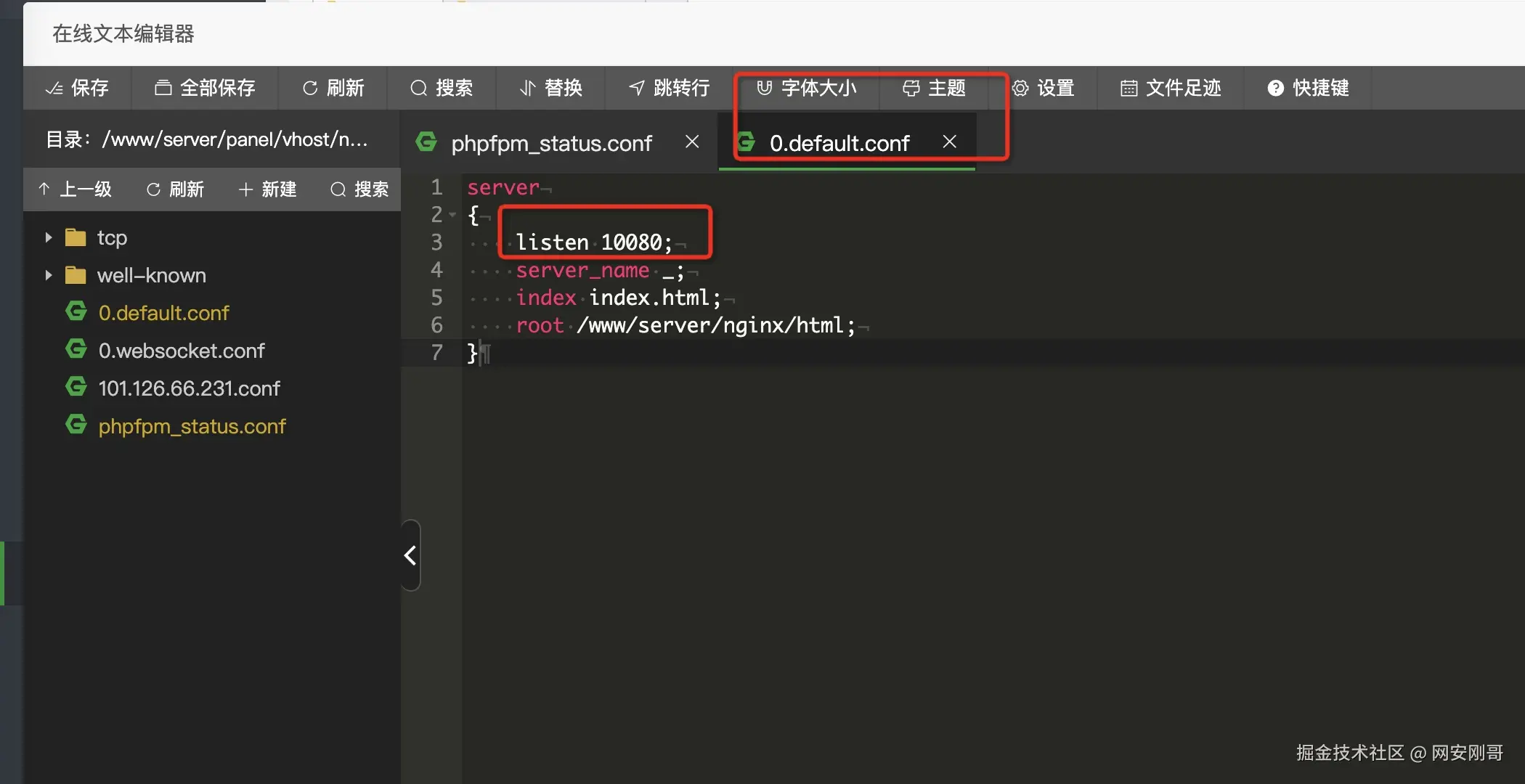Screen dimensions: 1525x784
Task: Collapse the file sidebar with arrow handle
Action: [x=410, y=555]
